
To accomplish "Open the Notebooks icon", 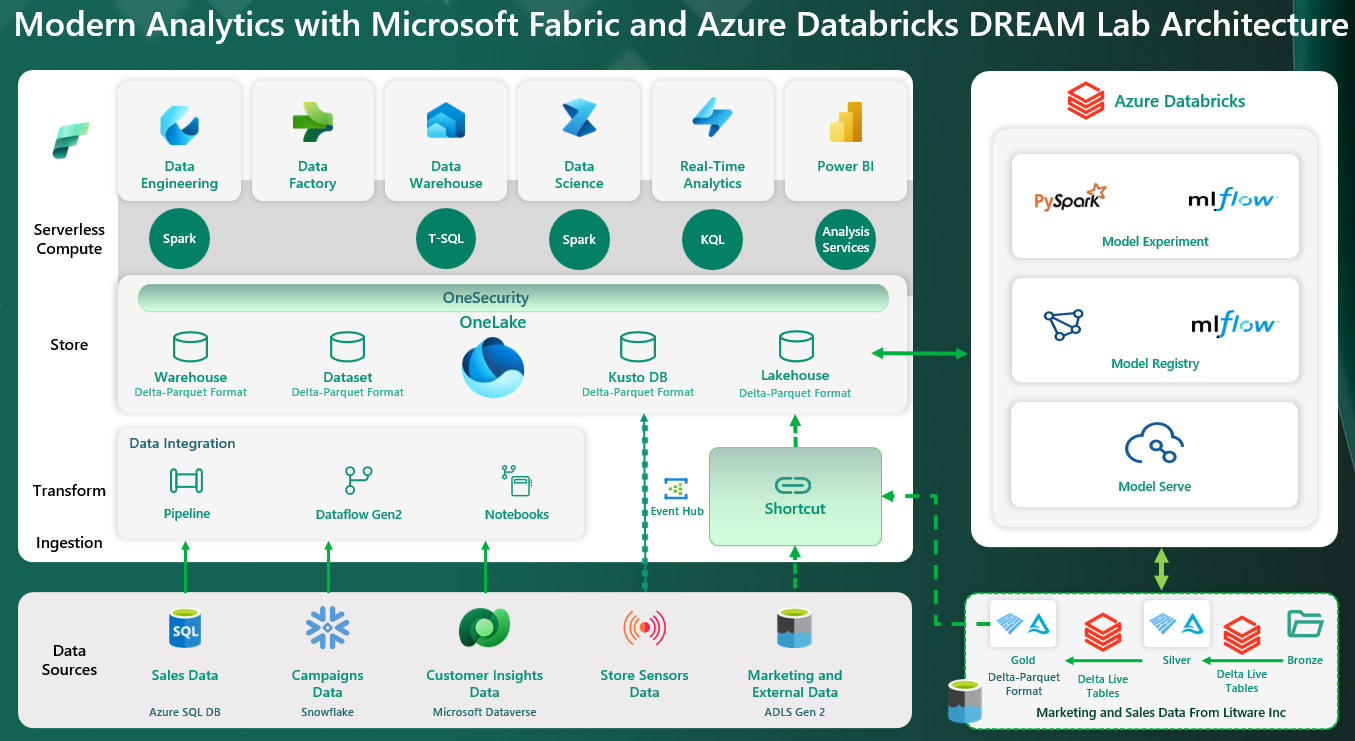I will pyautogui.click(x=517, y=481).
